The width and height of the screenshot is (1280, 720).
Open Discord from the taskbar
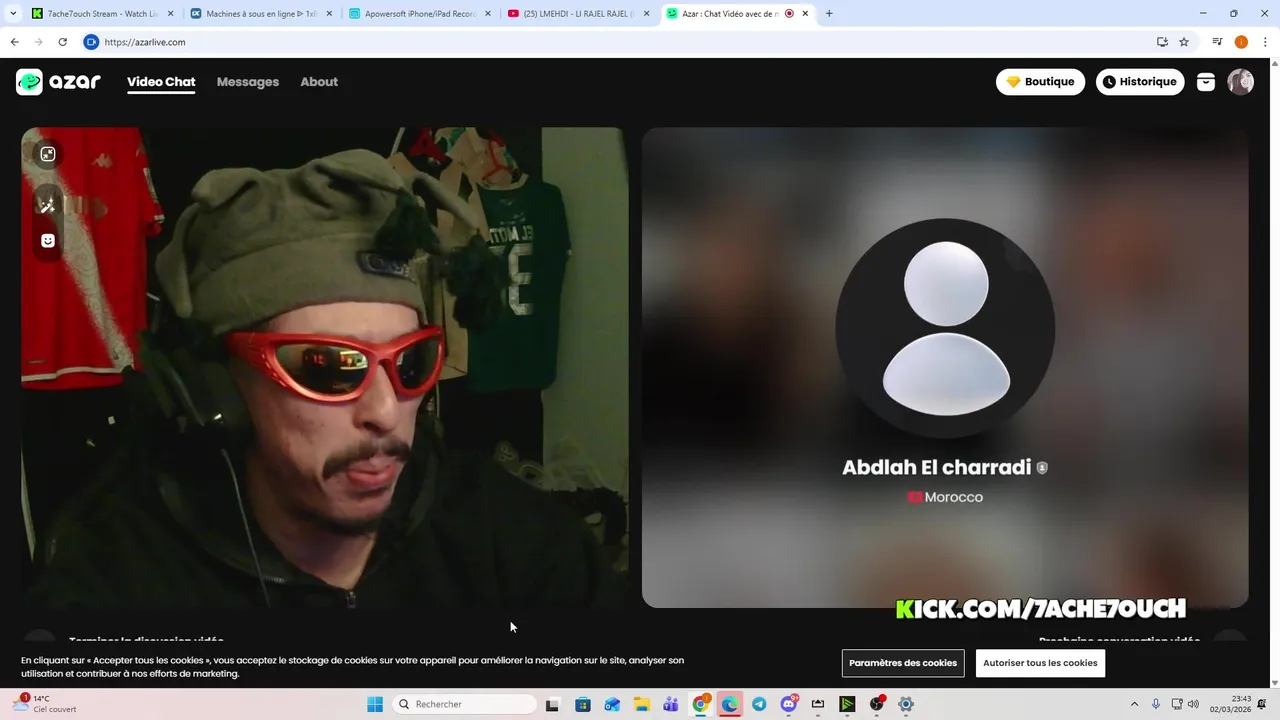pyautogui.click(x=789, y=704)
